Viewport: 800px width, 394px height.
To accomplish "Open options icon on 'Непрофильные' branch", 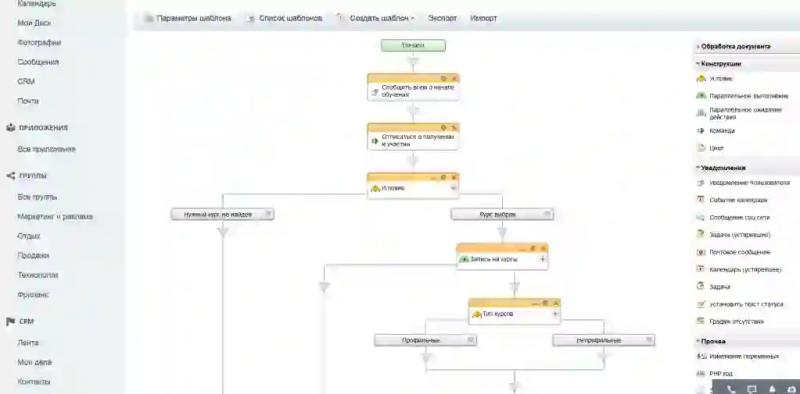I will [x=648, y=340].
